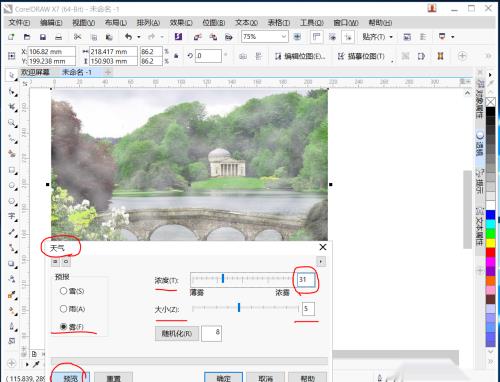500x382 pixels.
Task: Select the Rectangle tool in toolbox
Action: click(12, 170)
